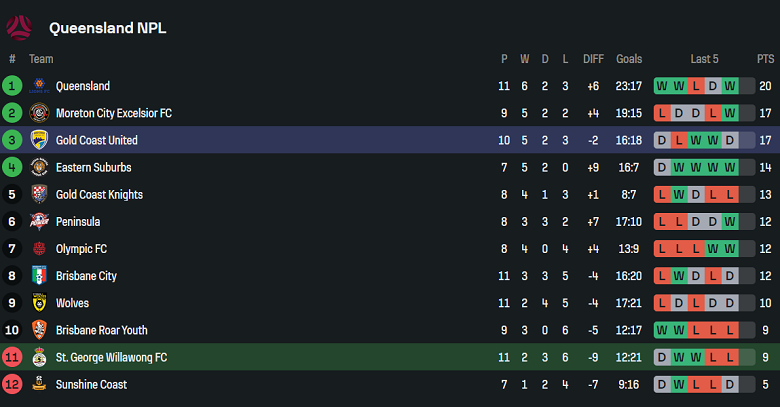The width and height of the screenshot is (780, 407).
Task: Click the Queensland NPL title heading
Action: [x=107, y=28]
